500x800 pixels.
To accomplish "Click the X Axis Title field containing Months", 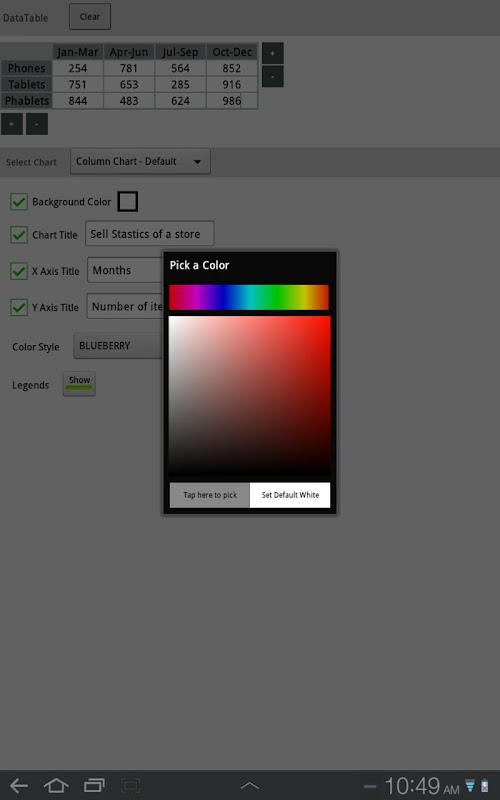I will (x=126, y=270).
